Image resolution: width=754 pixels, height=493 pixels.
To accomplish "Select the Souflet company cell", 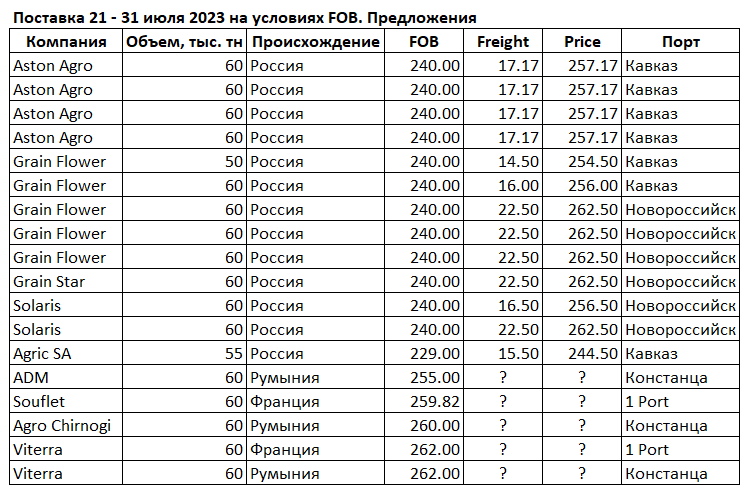I will point(40,402).
